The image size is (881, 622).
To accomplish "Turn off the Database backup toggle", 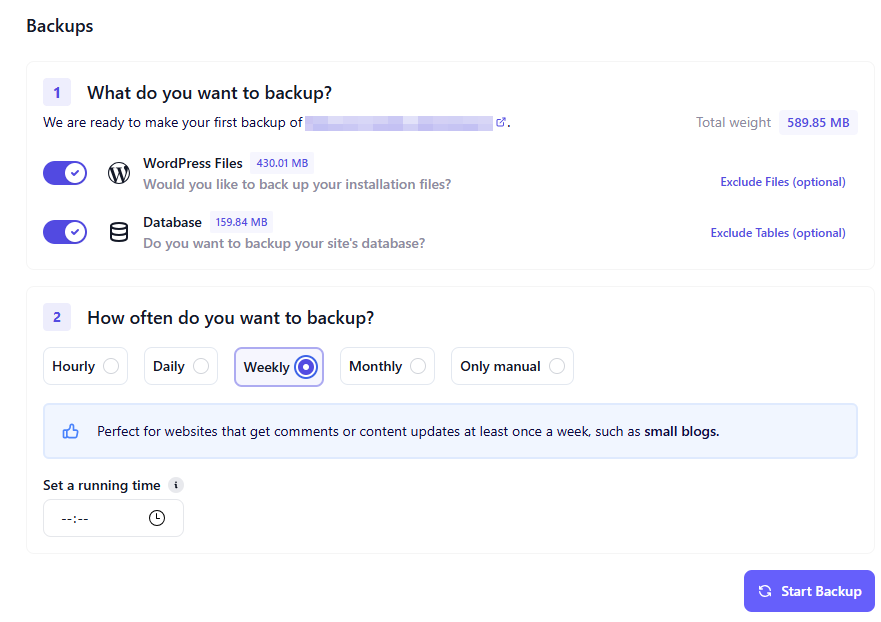I will click(65, 232).
